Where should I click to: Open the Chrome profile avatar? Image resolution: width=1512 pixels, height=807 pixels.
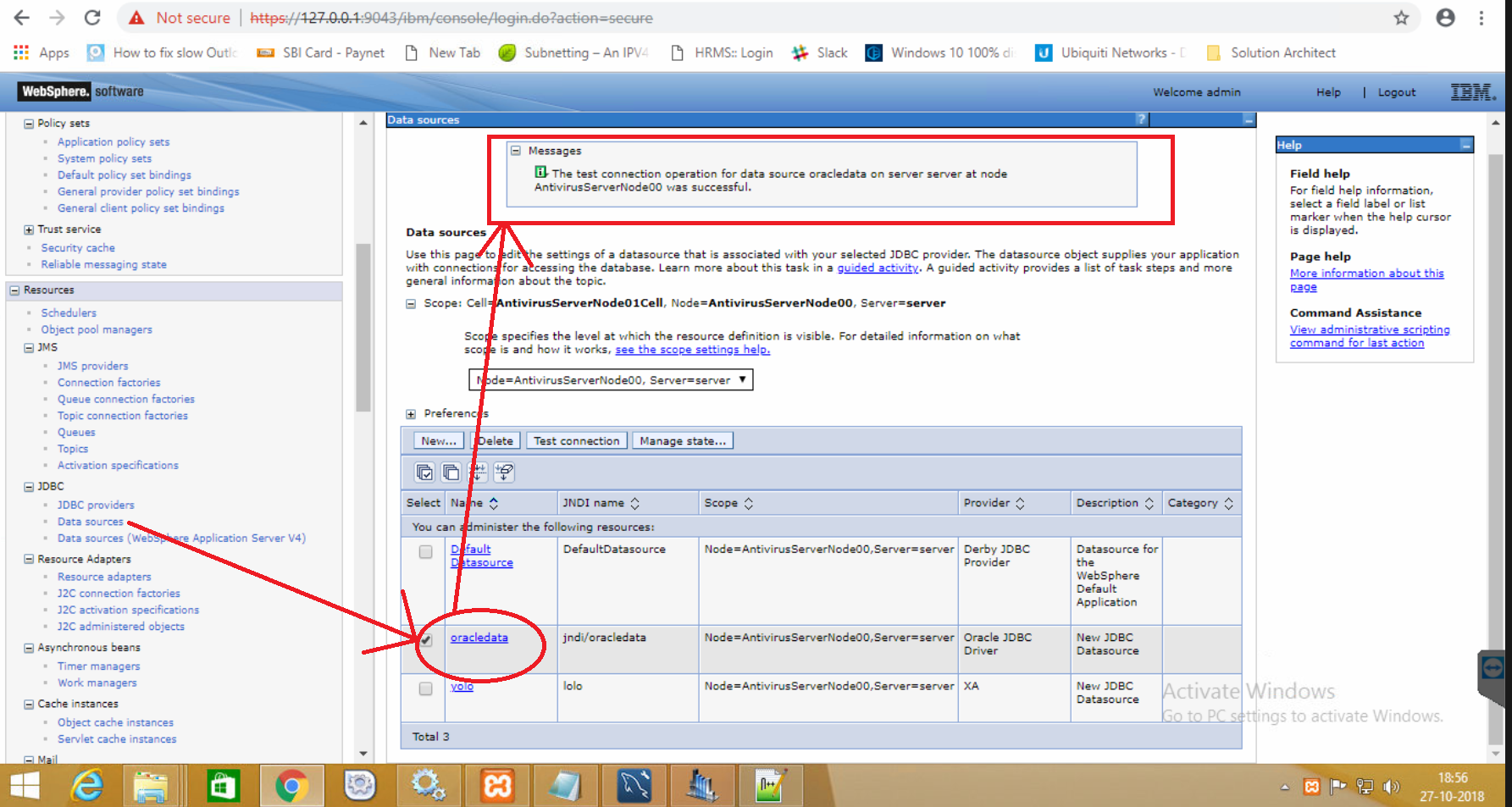[1445, 18]
